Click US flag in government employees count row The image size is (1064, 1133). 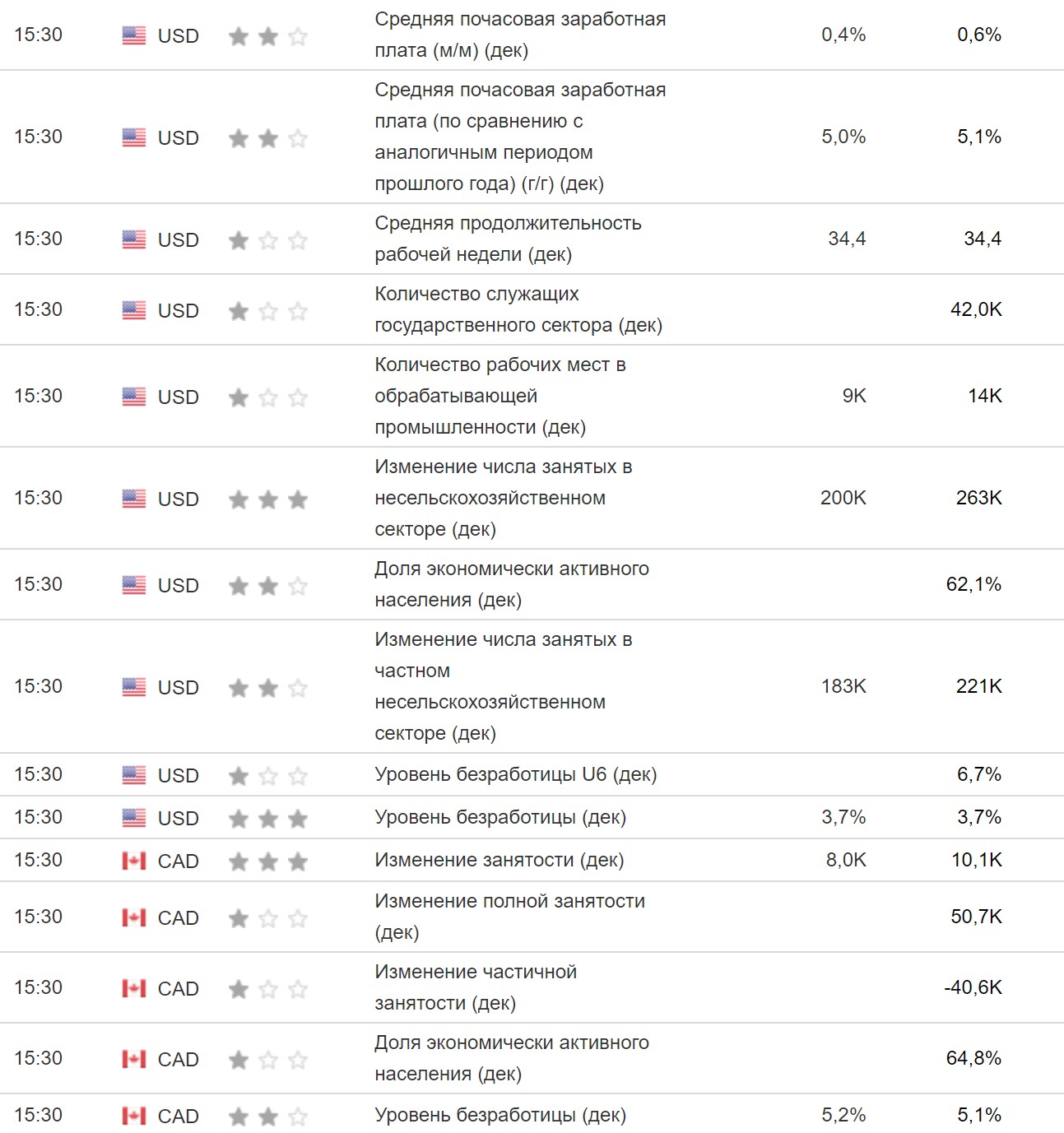133,310
